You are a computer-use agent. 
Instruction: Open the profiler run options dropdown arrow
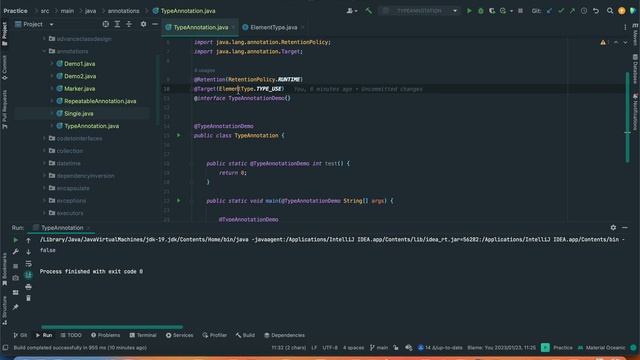pyautogui.click(x=511, y=11)
